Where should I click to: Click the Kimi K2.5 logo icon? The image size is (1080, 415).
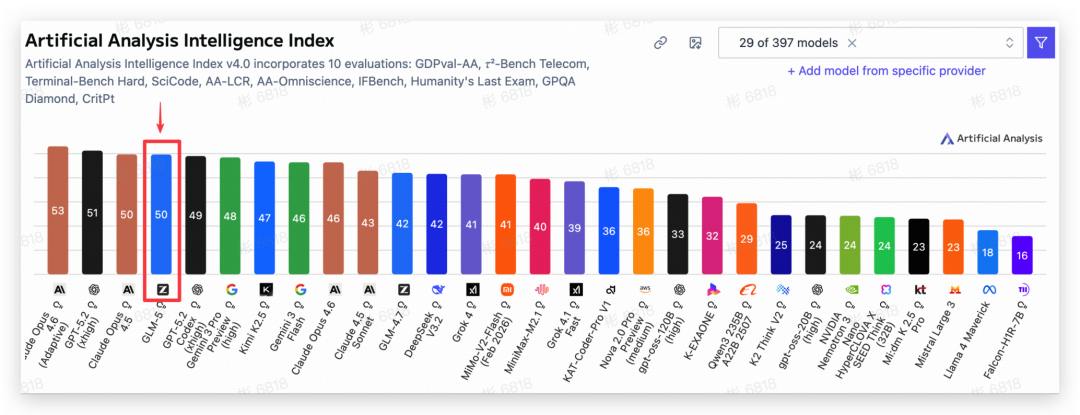[x=265, y=289]
